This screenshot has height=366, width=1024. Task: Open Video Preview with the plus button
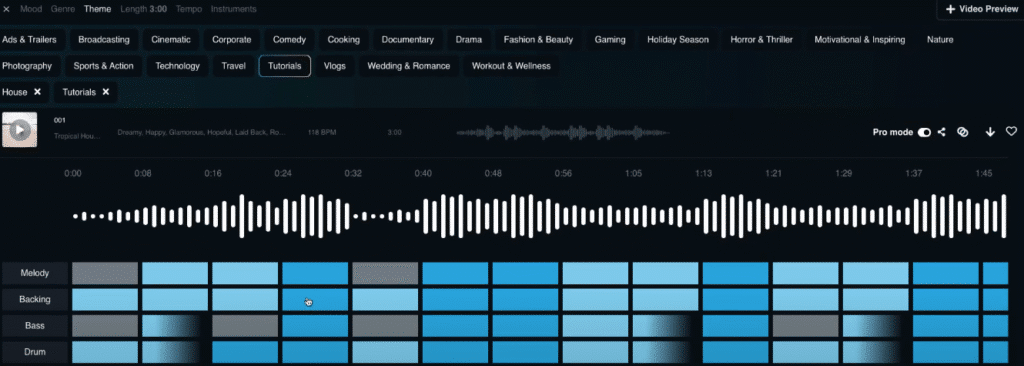[x=981, y=9]
